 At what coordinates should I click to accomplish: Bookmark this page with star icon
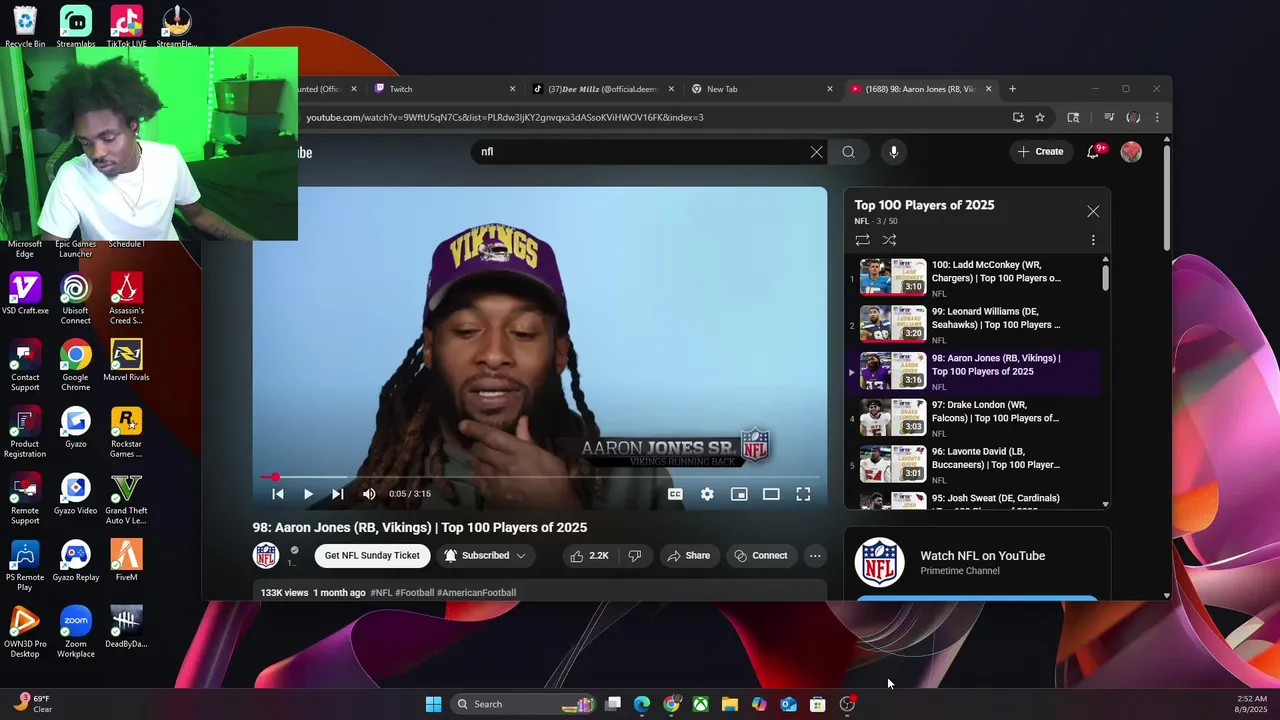point(1040,118)
